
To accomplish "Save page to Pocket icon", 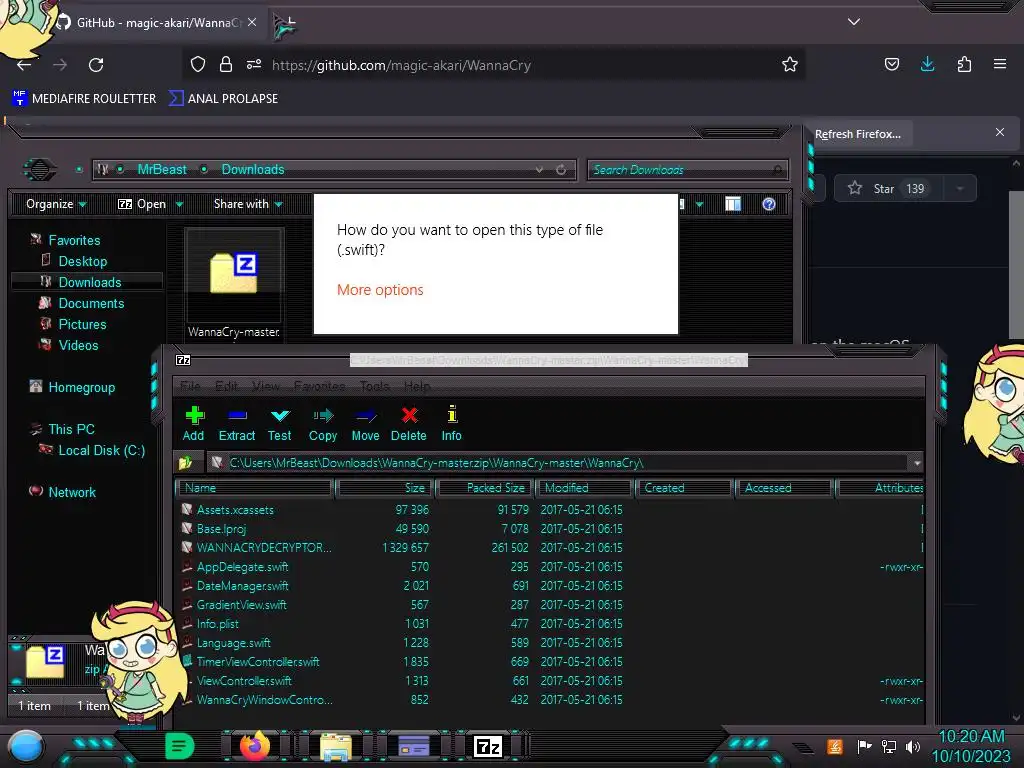I will click(891, 64).
